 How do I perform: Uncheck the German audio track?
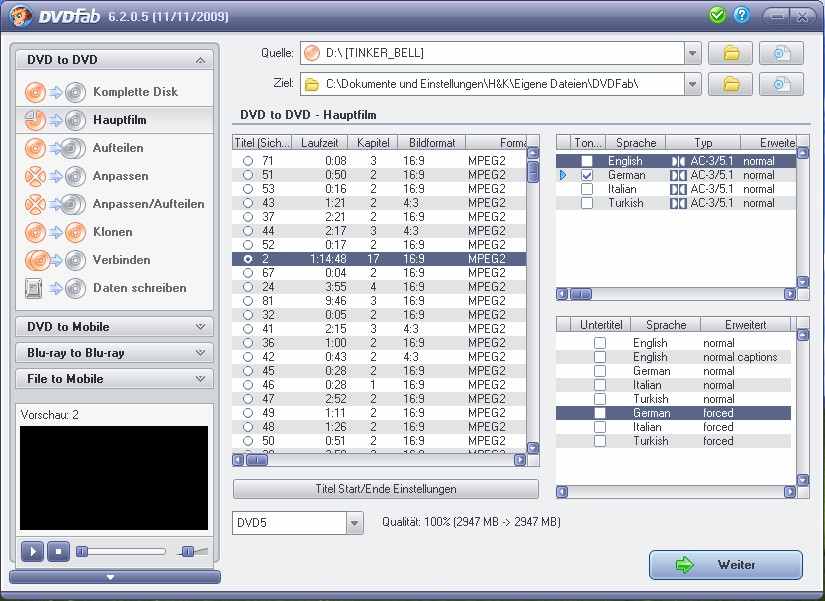[587, 175]
